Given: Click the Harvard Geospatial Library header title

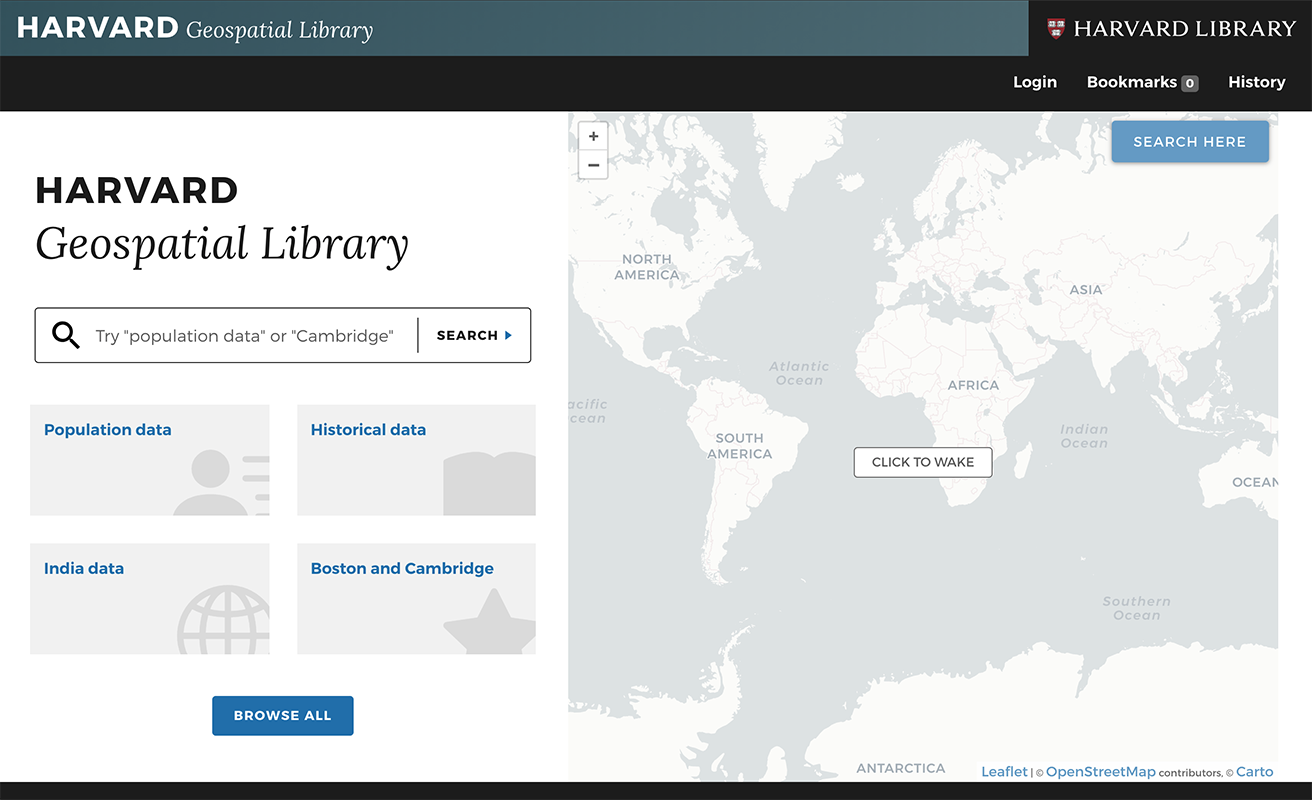Looking at the screenshot, I should point(195,28).
